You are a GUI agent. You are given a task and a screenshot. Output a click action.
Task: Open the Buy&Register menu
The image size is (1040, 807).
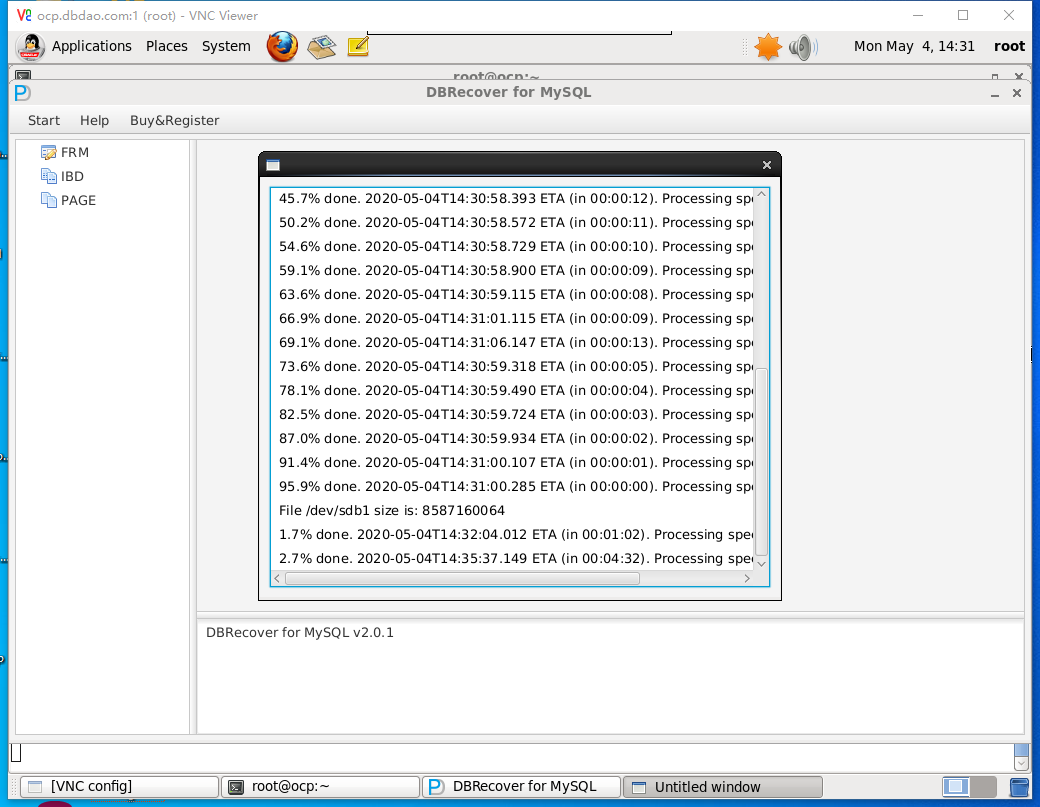[x=174, y=120]
